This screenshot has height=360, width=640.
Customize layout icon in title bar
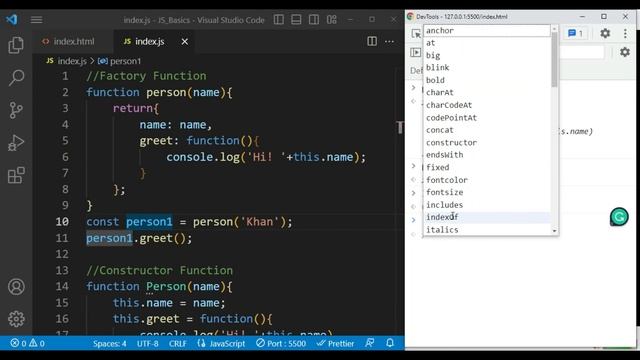click(331, 20)
